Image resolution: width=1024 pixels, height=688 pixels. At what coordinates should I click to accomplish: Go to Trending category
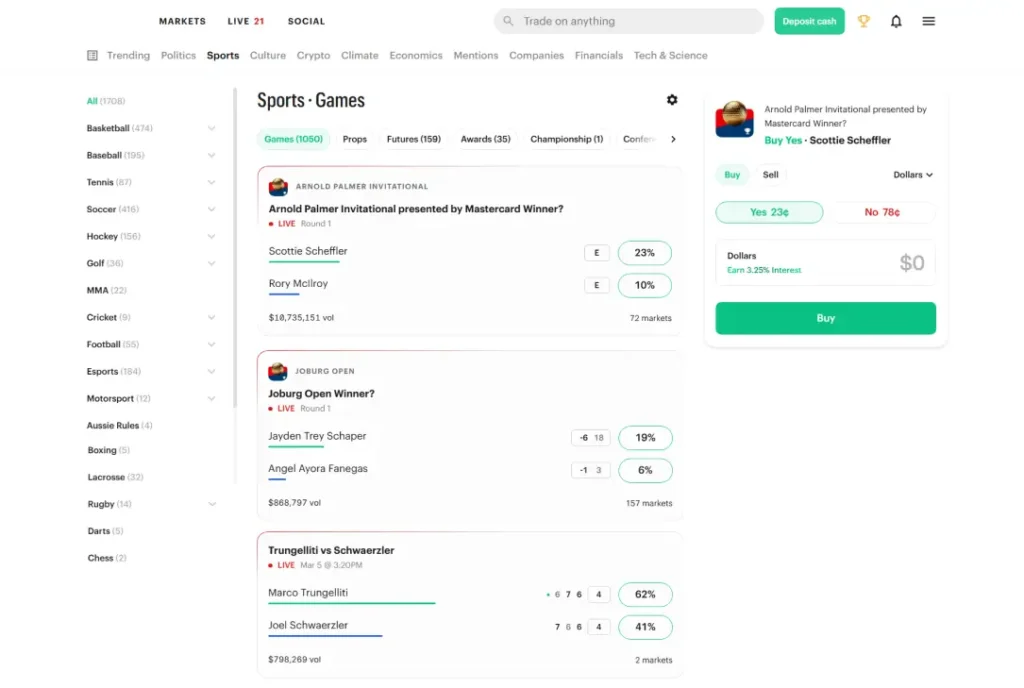(x=128, y=55)
